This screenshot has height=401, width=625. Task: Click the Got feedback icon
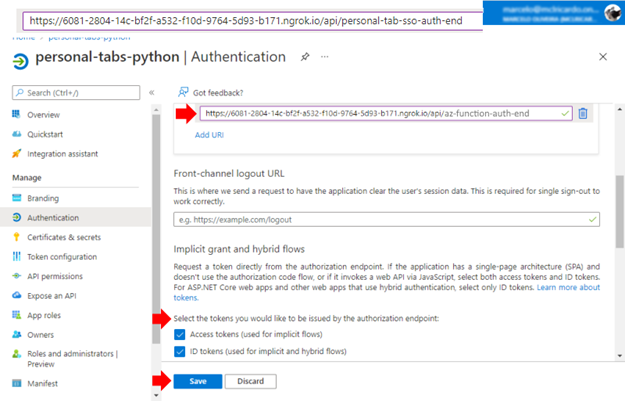coord(183,92)
